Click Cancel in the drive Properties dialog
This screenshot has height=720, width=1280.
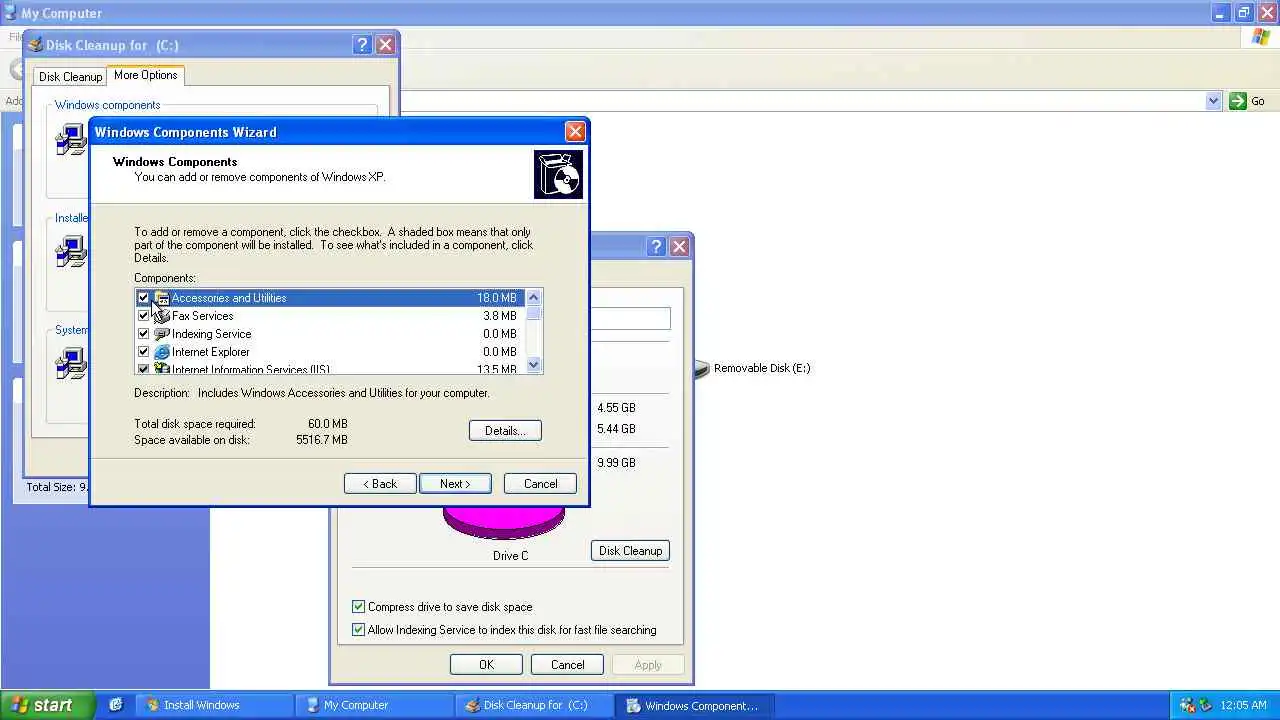click(x=567, y=665)
